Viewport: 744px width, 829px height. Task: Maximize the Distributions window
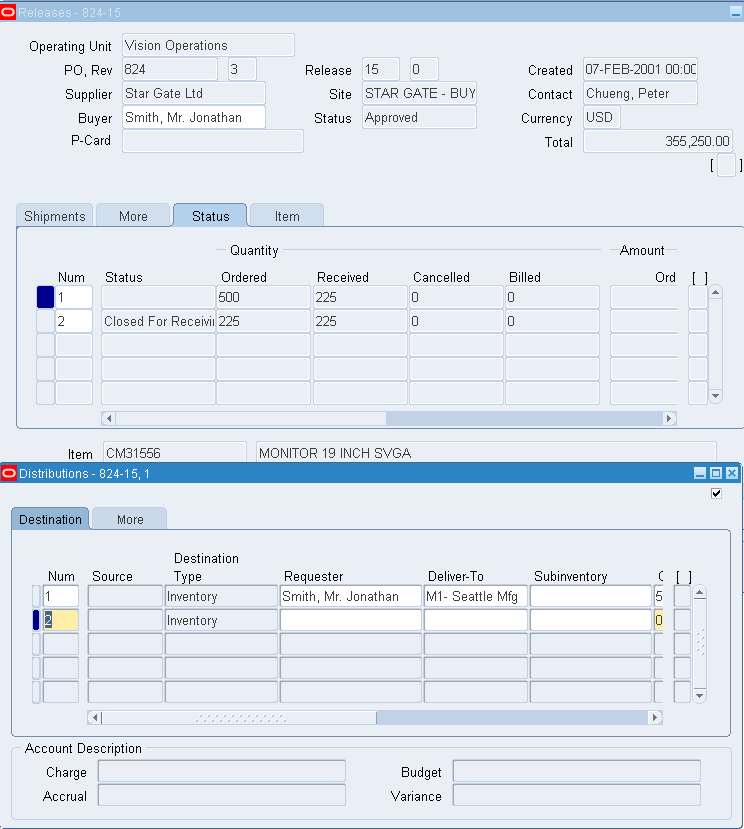(716, 473)
